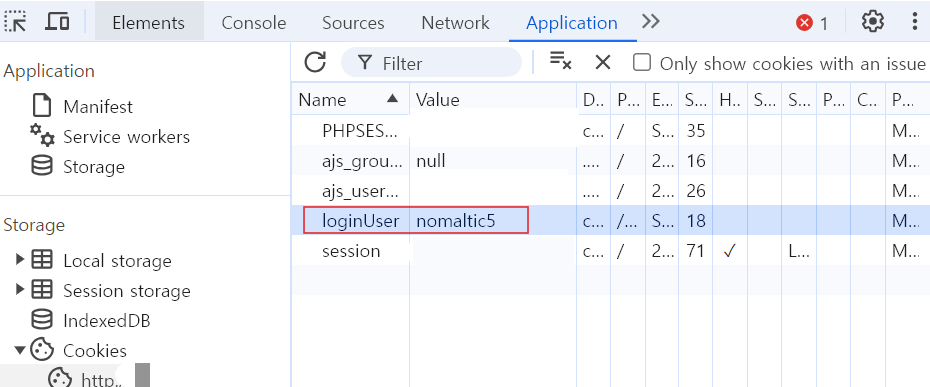930x387 pixels.
Task: Click the Cookies cookie icon
Action: 42,350
